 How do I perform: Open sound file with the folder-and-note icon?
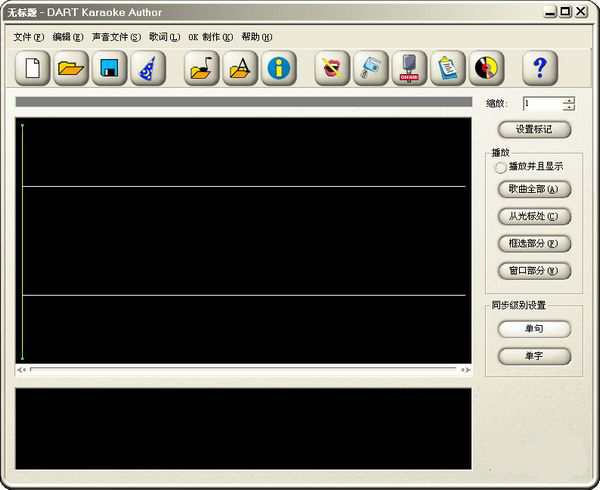pyautogui.click(x=202, y=68)
